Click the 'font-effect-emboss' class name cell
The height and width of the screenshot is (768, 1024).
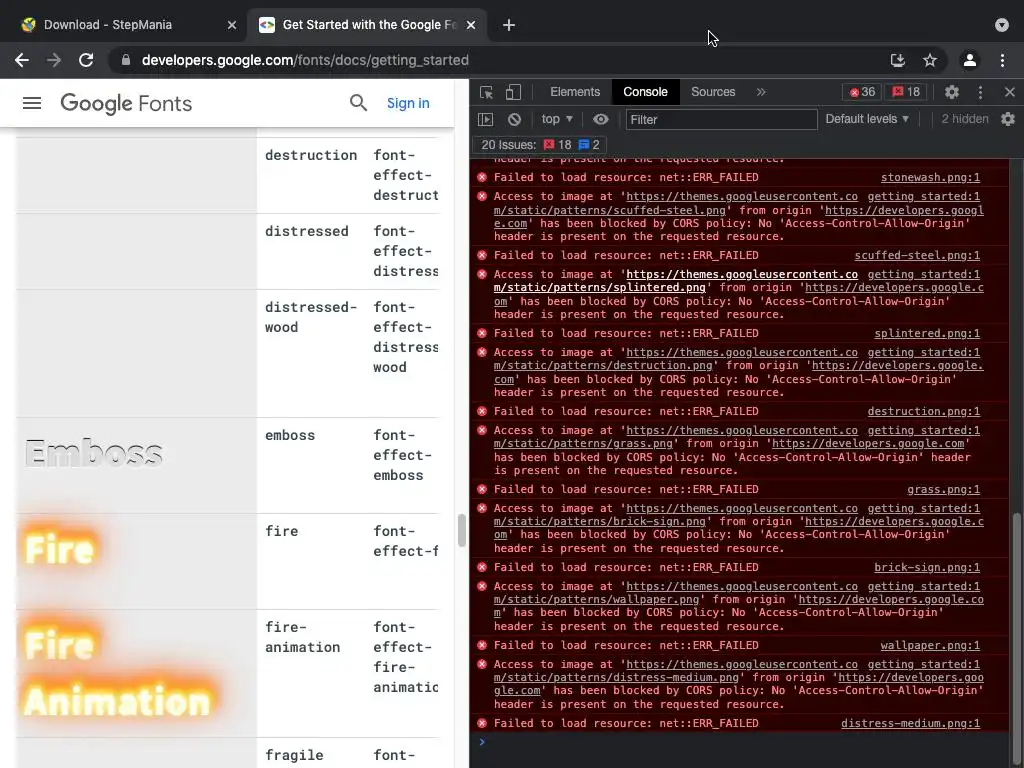click(402, 455)
